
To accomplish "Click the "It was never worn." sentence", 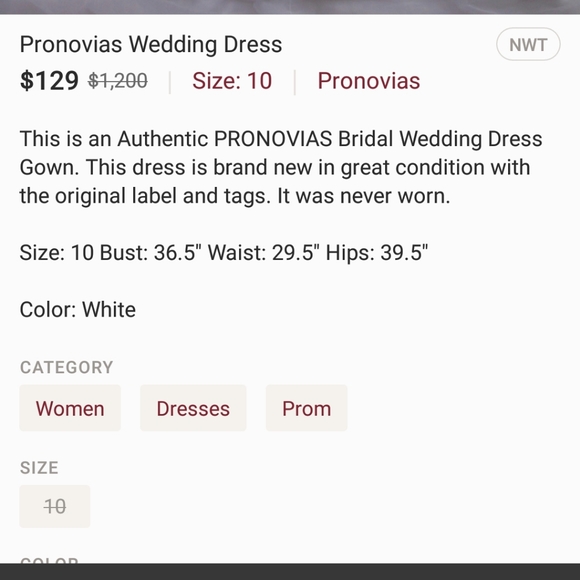I will pos(364,196).
